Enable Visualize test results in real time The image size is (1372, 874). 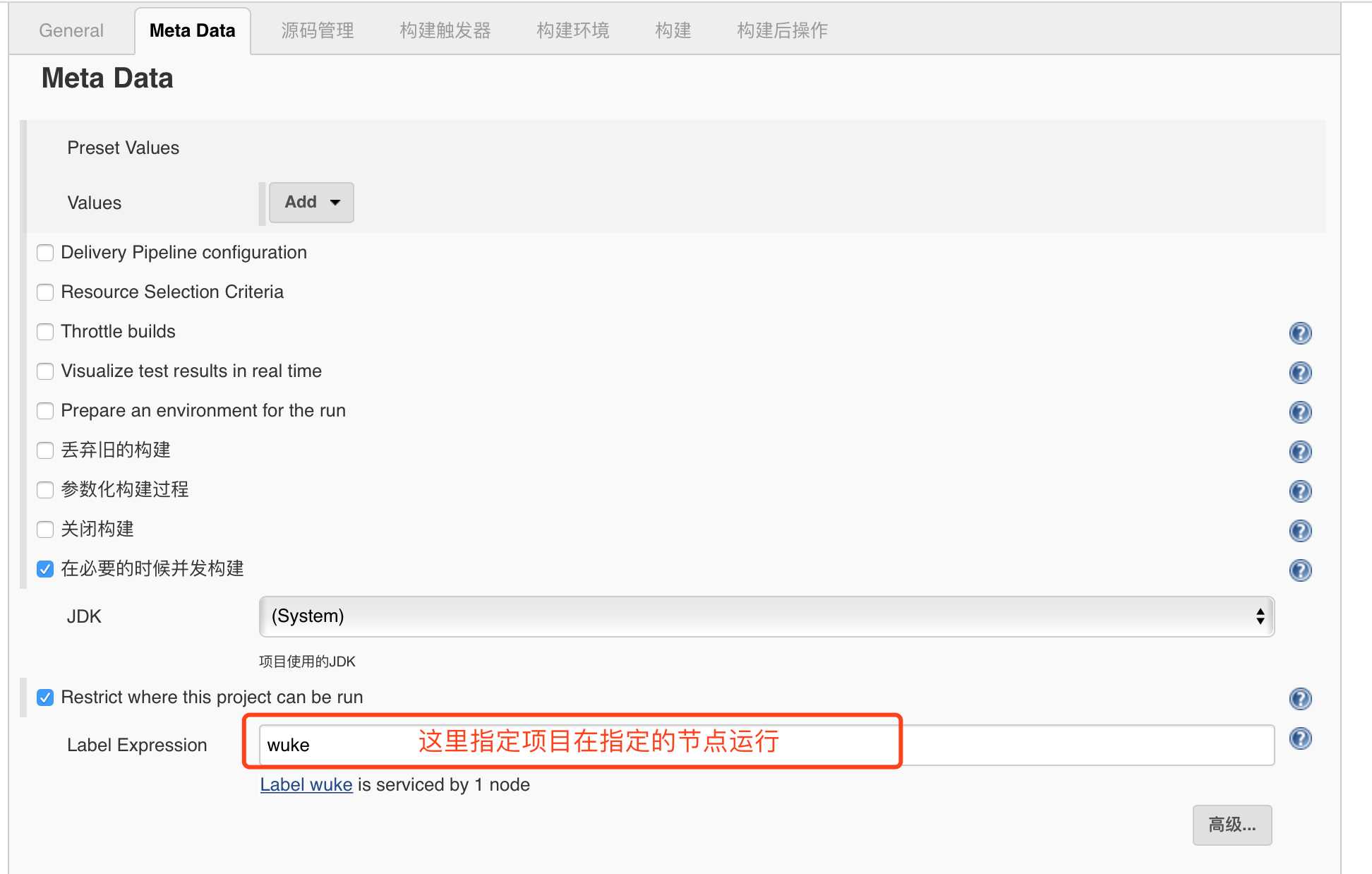tap(45, 371)
